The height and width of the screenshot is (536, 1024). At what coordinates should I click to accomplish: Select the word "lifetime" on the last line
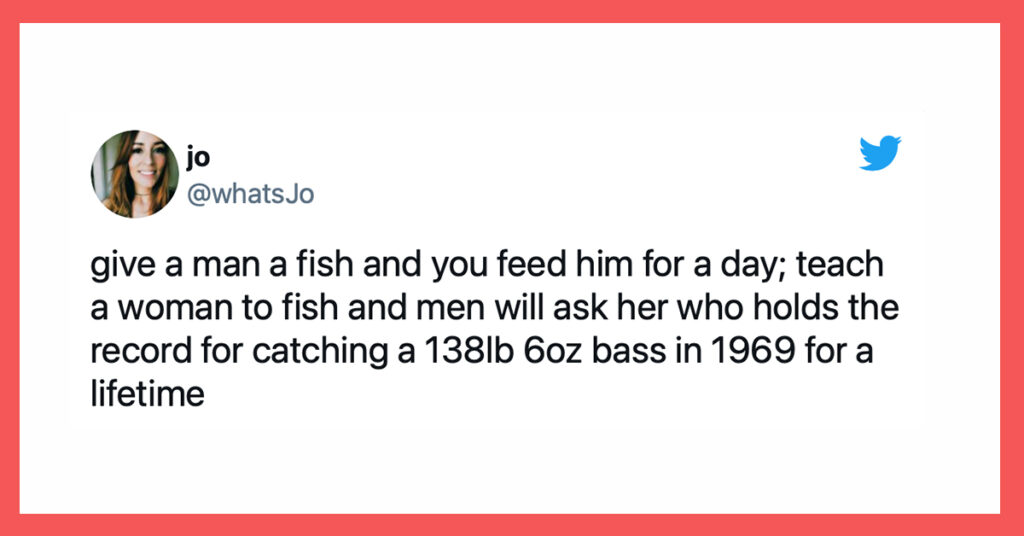pos(148,394)
